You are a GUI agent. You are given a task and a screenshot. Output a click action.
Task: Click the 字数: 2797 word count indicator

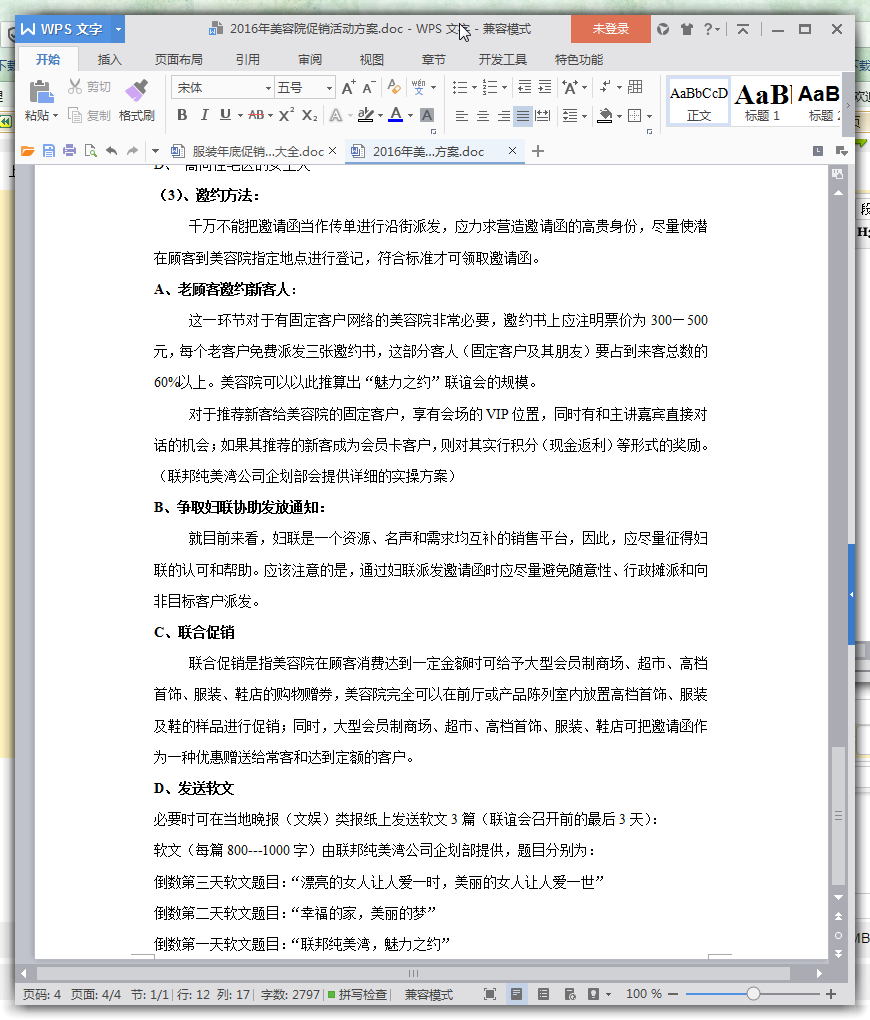point(290,994)
